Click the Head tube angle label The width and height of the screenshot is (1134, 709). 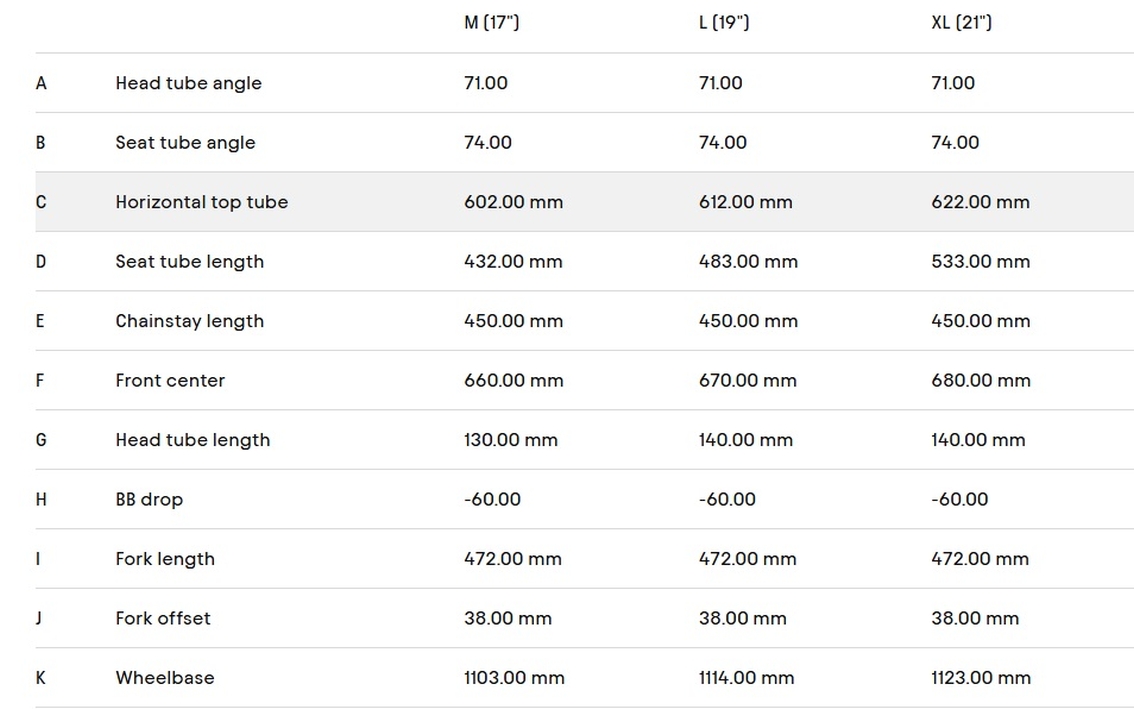[x=188, y=83]
